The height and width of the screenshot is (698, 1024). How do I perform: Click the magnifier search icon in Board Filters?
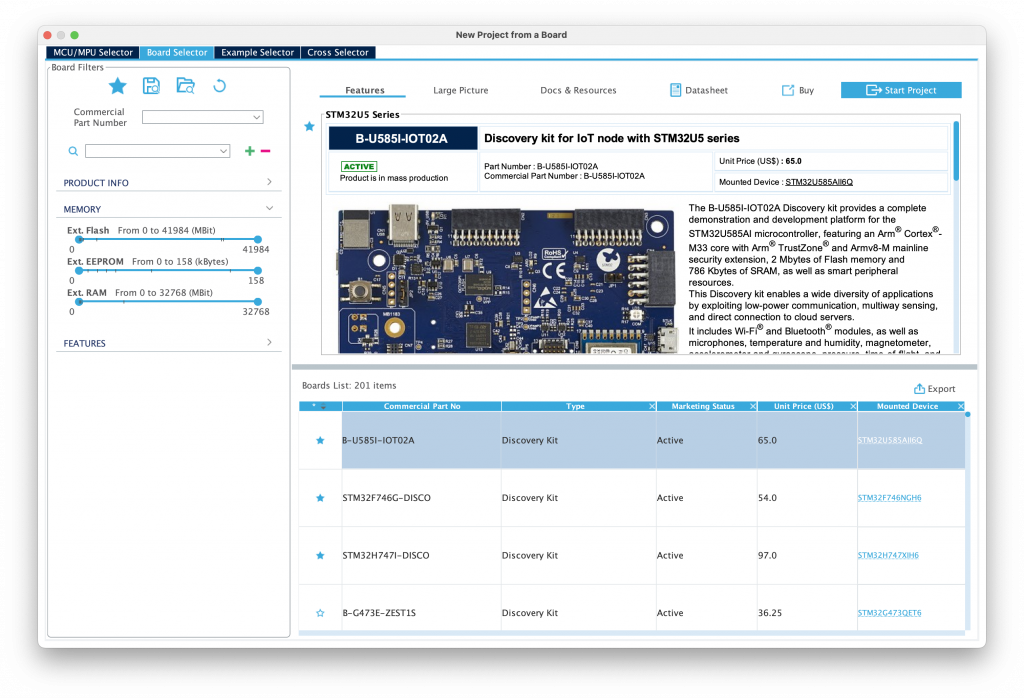click(73, 151)
